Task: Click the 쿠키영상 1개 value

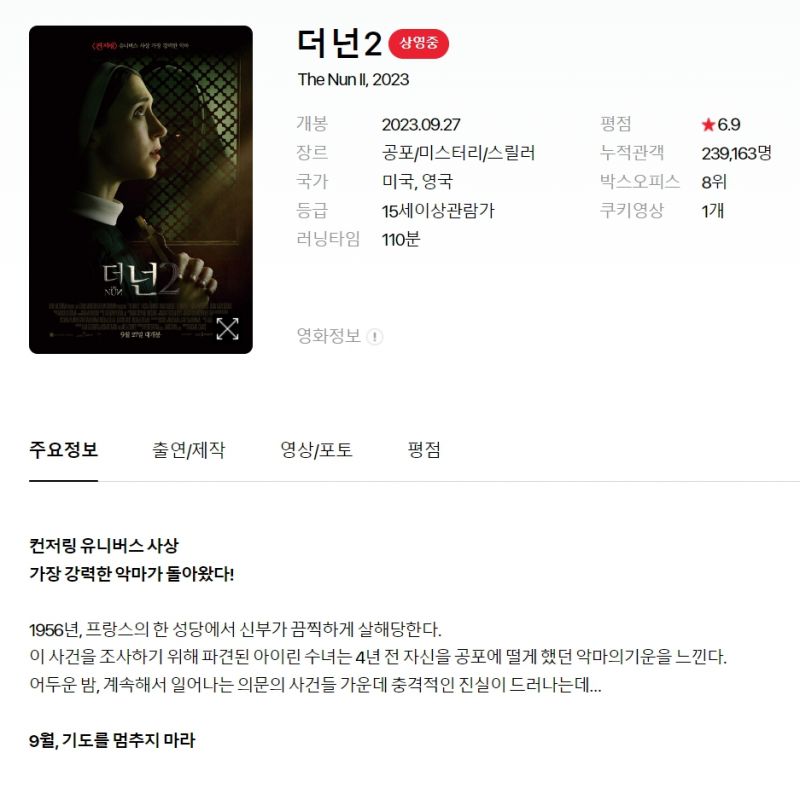Action: [x=712, y=211]
